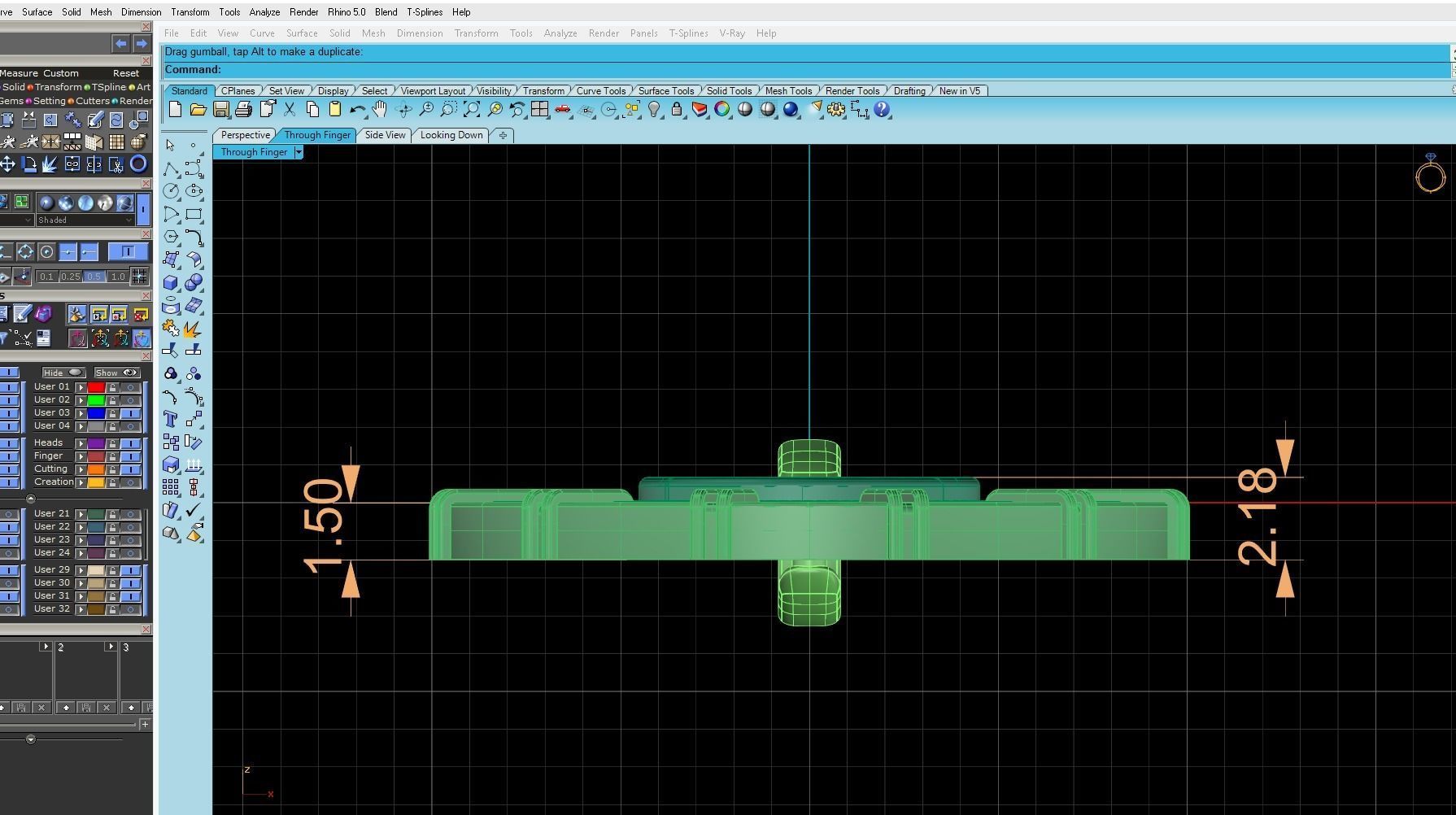Select the Circle tool in the sidebar
Image resolution: width=1456 pixels, height=815 pixels.
171,191
